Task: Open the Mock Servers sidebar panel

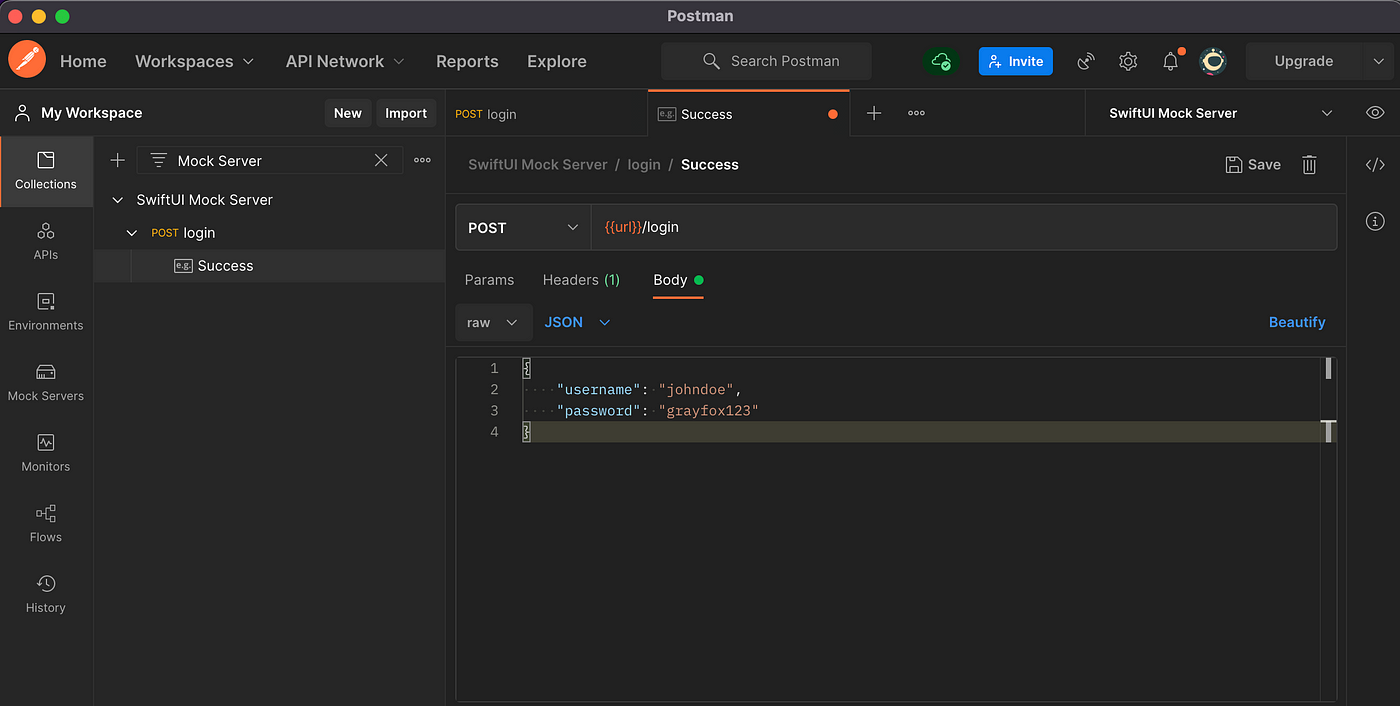Action: 46,383
